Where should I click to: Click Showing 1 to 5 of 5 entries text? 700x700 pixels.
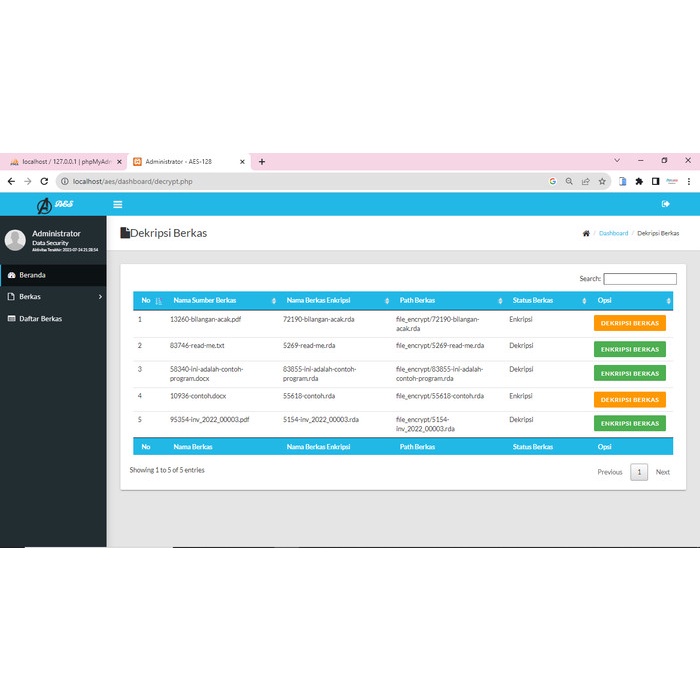[x=167, y=470]
